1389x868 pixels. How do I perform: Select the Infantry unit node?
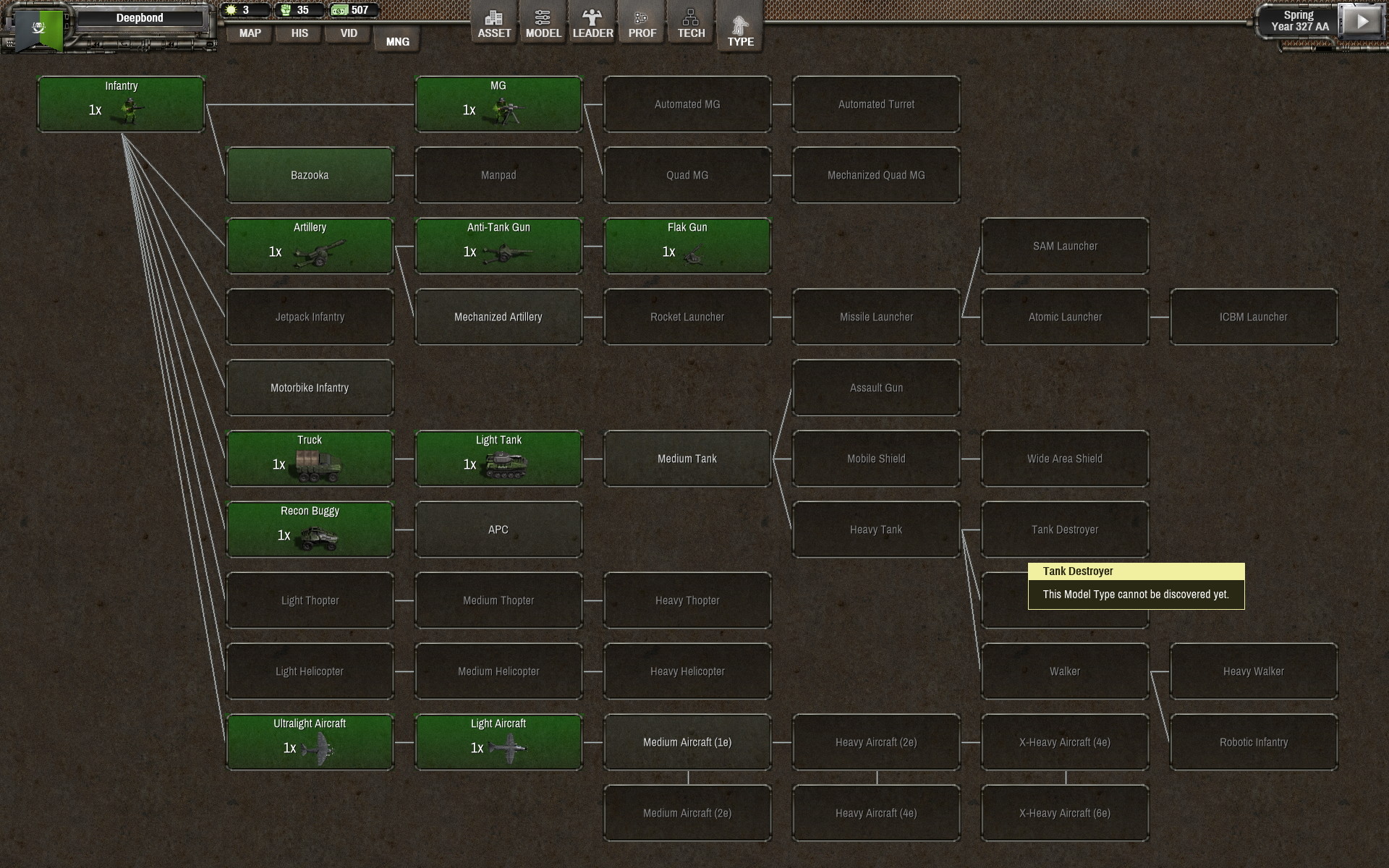[121, 103]
